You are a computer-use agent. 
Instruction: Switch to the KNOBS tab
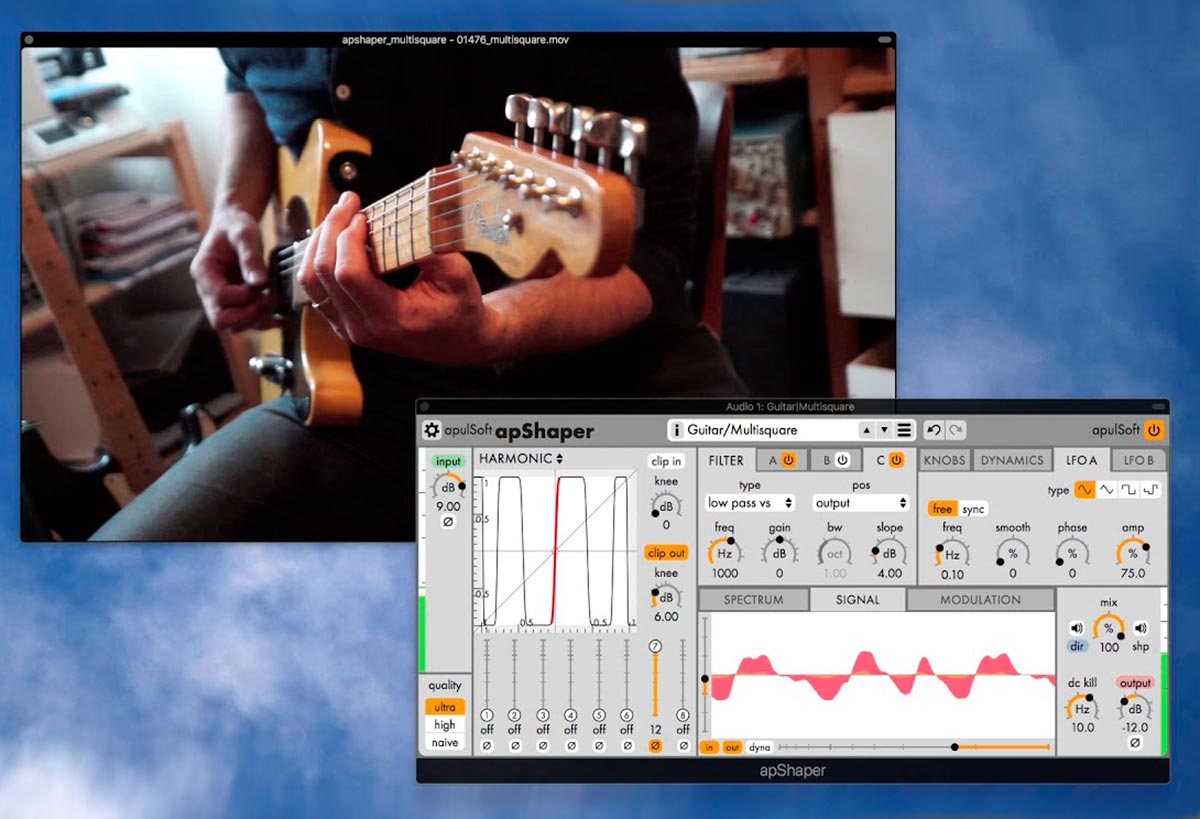(944, 460)
